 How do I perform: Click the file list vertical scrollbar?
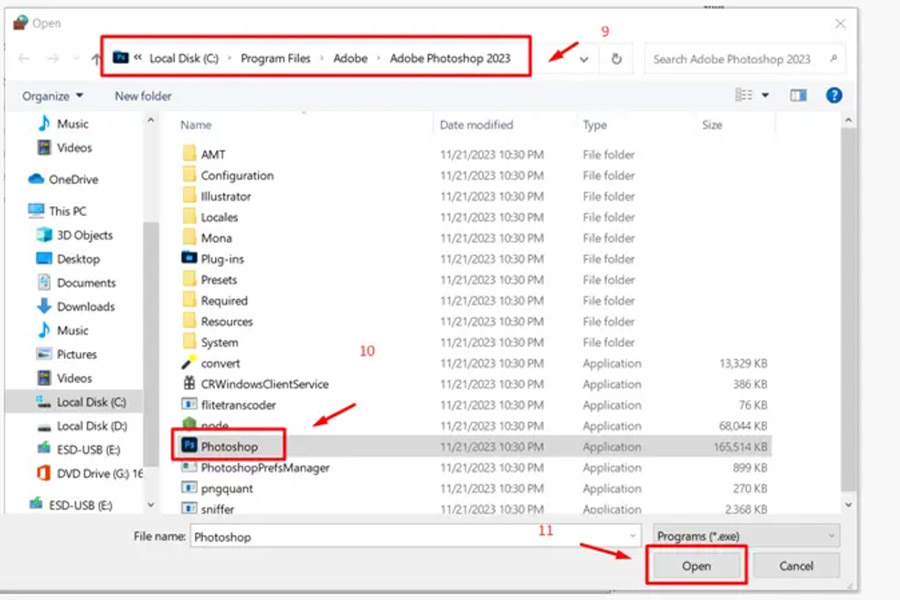click(848, 310)
